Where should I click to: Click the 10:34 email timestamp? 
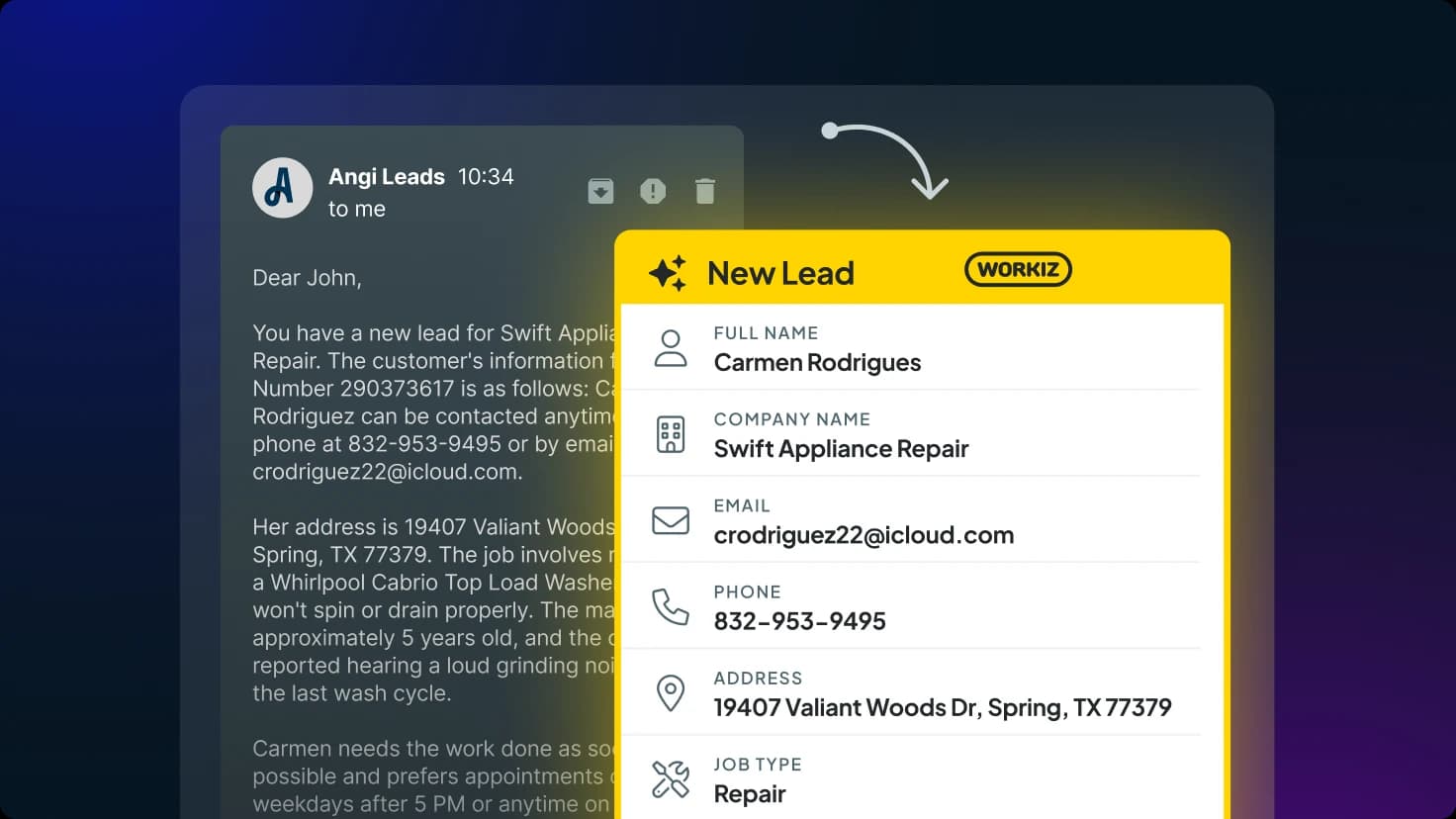pos(486,176)
